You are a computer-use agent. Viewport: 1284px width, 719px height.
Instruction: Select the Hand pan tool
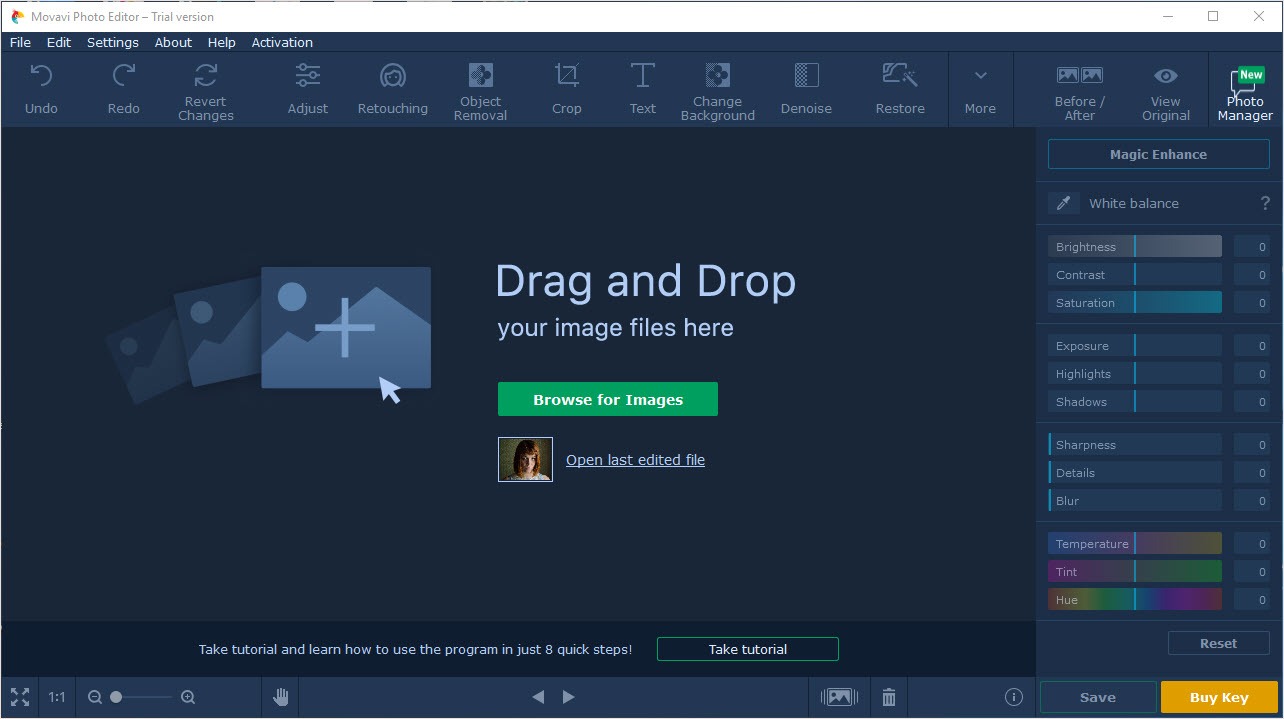[281, 697]
